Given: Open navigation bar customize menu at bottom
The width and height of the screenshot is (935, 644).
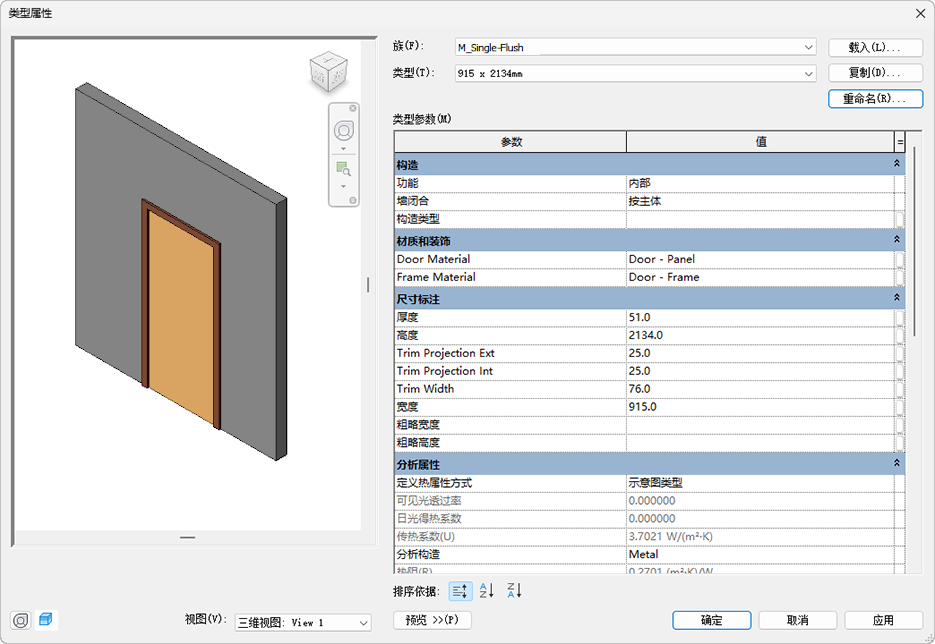Looking at the screenshot, I should point(353,200).
